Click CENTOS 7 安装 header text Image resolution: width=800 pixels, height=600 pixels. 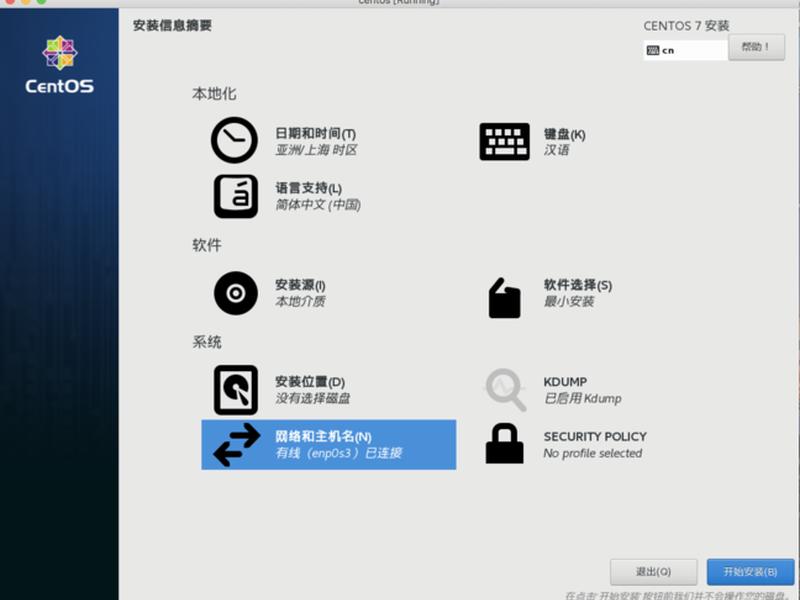coord(686,26)
